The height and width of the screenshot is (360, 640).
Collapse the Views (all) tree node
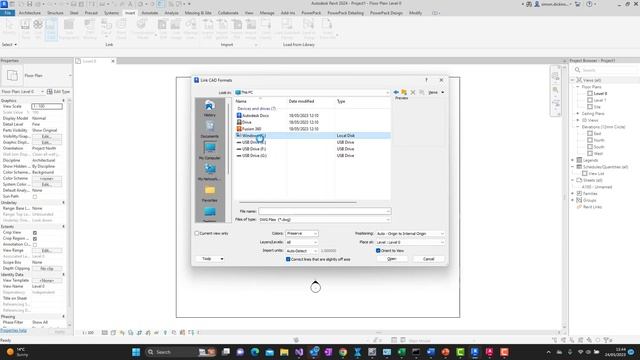pos(573,80)
